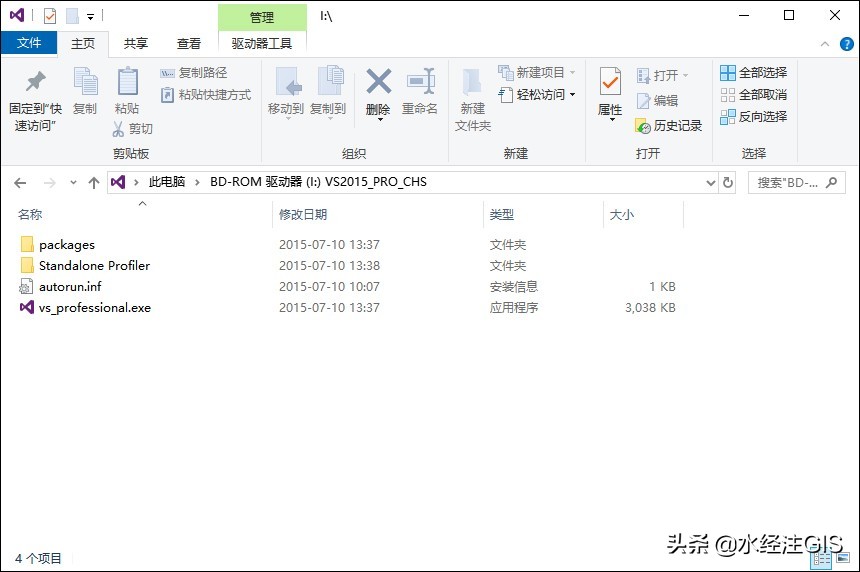Click the Refresh button beside address bar
The image size is (860, 572).
point(728,183)
